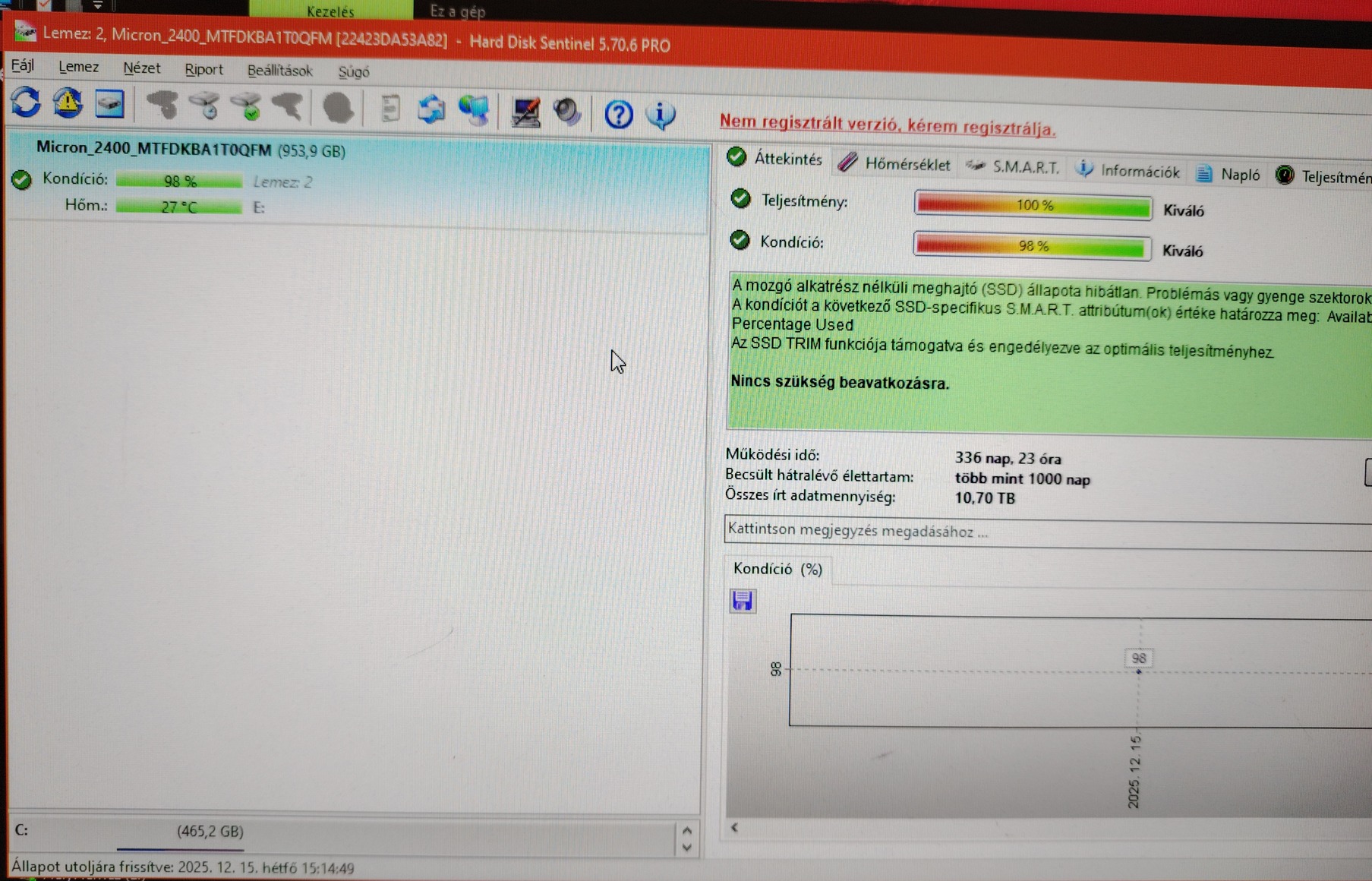Screen dimensions: 1372x881
Task: Open the Beállítások menu
Action: tap(280, 71)
